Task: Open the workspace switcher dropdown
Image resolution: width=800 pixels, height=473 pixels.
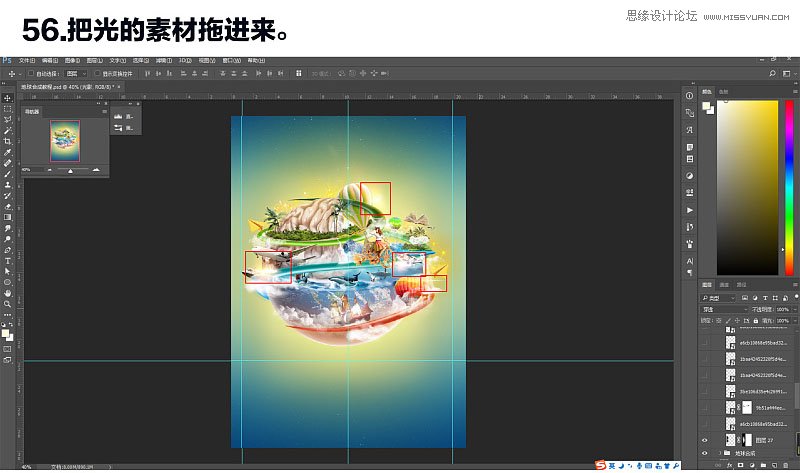Action: 788,73
